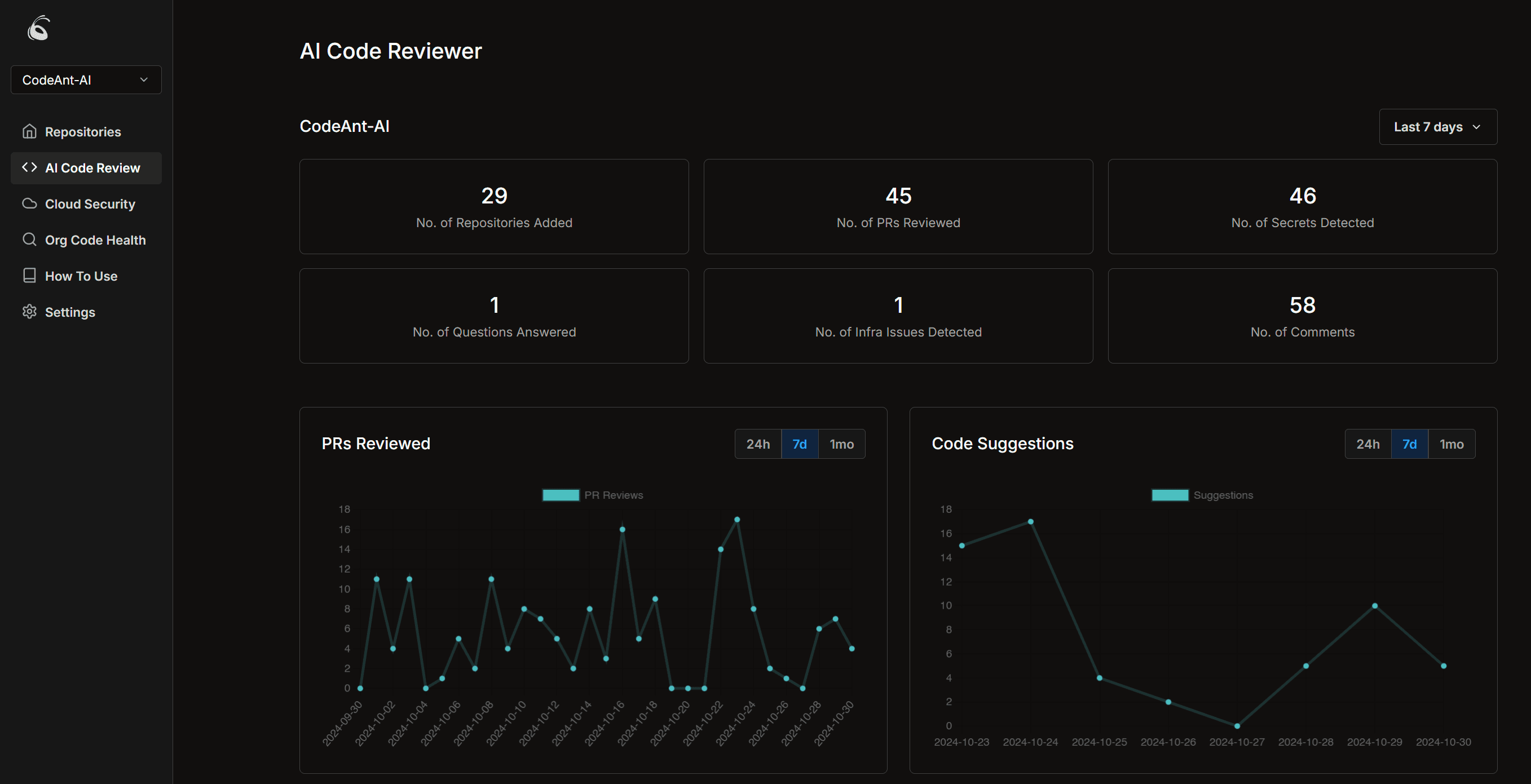Open the workspace switcher below the logo
The image size is (1531, 784).
click(86, 79)
